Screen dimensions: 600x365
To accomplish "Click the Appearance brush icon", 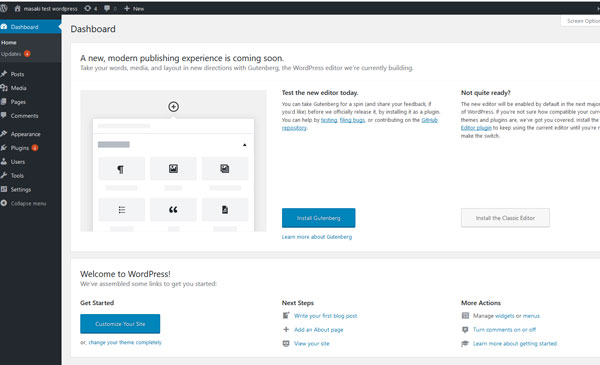I will (x=4, y=134).
